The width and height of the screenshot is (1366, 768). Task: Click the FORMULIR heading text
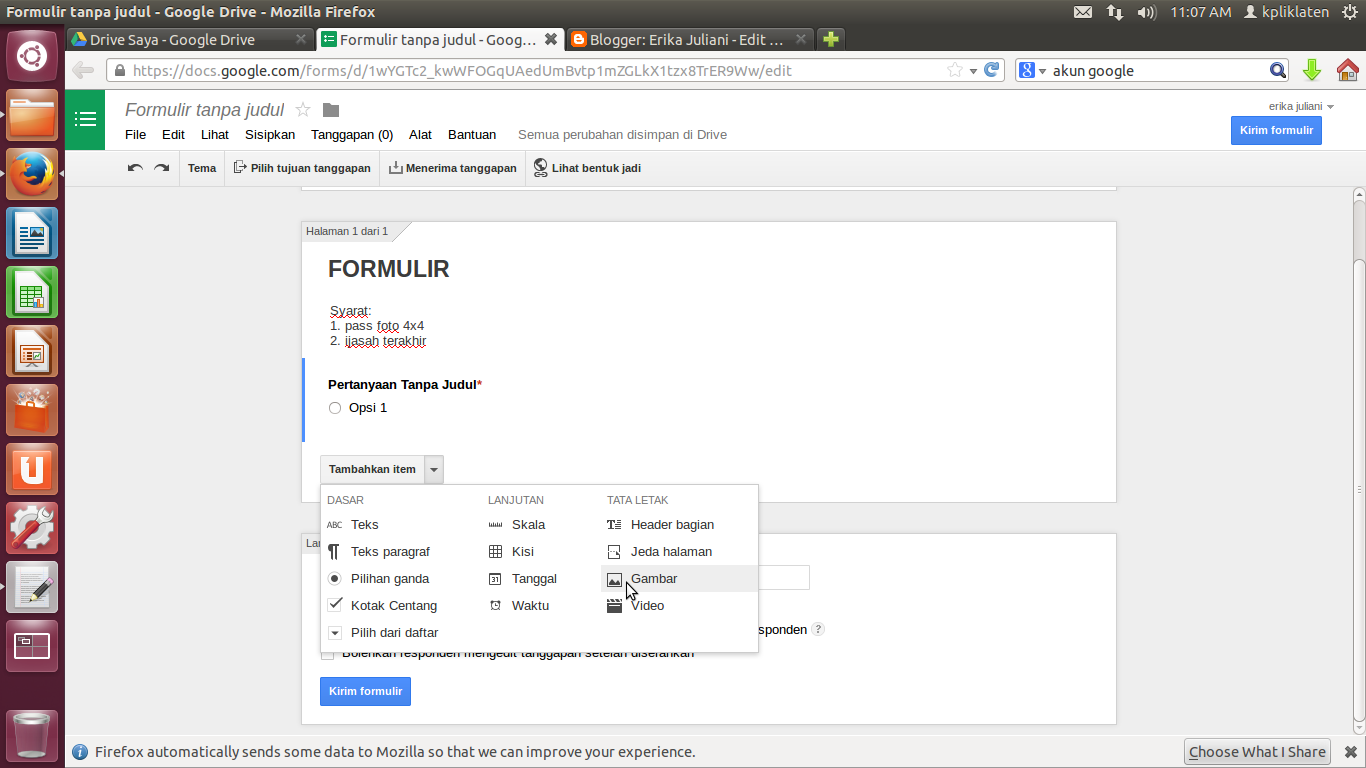coord(389,269)
